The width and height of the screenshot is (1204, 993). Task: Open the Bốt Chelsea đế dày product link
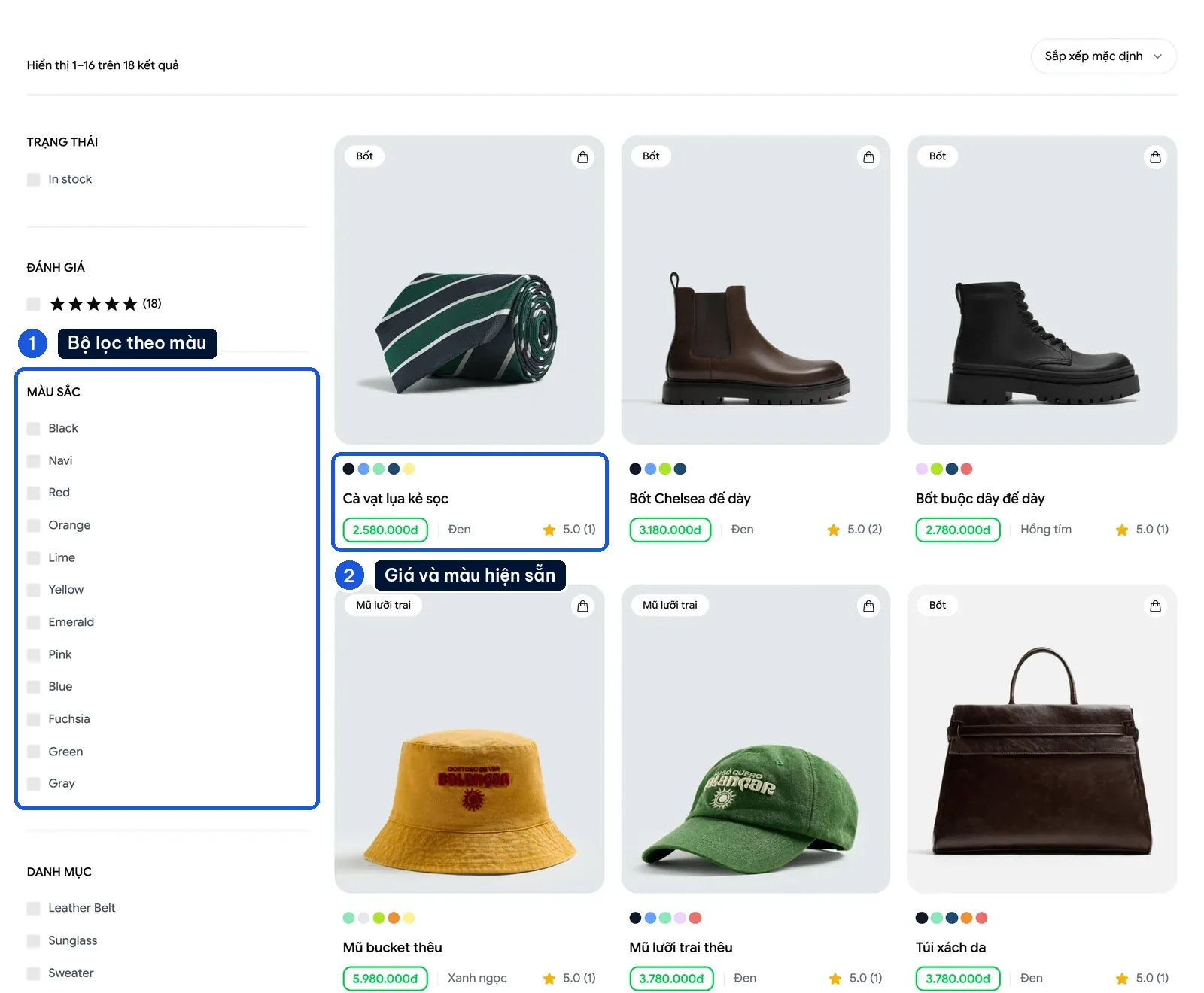tap(690, 499)
